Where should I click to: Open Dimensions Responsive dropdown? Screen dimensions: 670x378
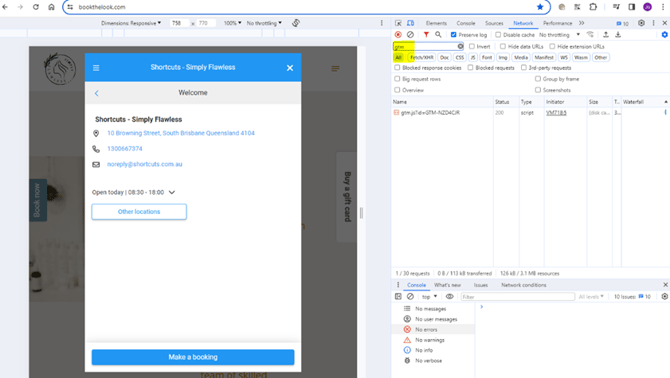click(x=131, y=23)
